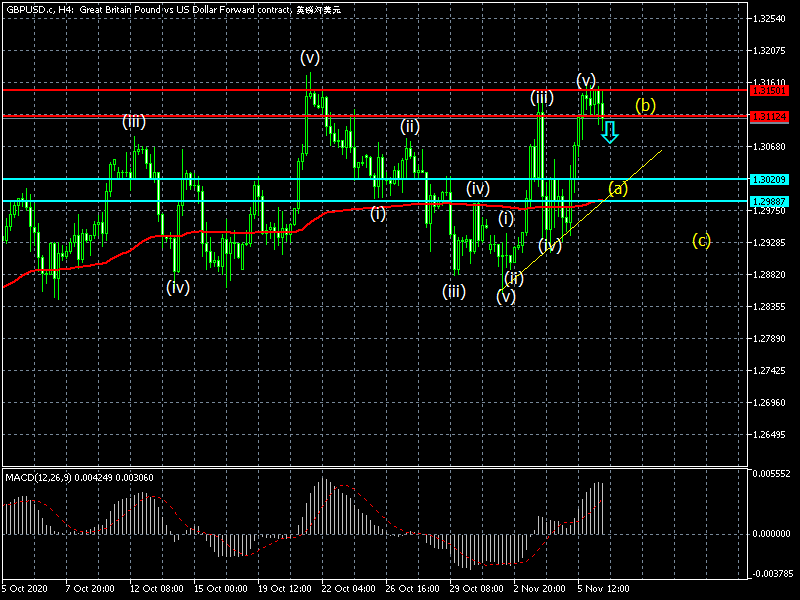Click the rightmost white (v) wave label
Image resolution: width=800 pixels, height=600 pixels.
tap(586, 80)
